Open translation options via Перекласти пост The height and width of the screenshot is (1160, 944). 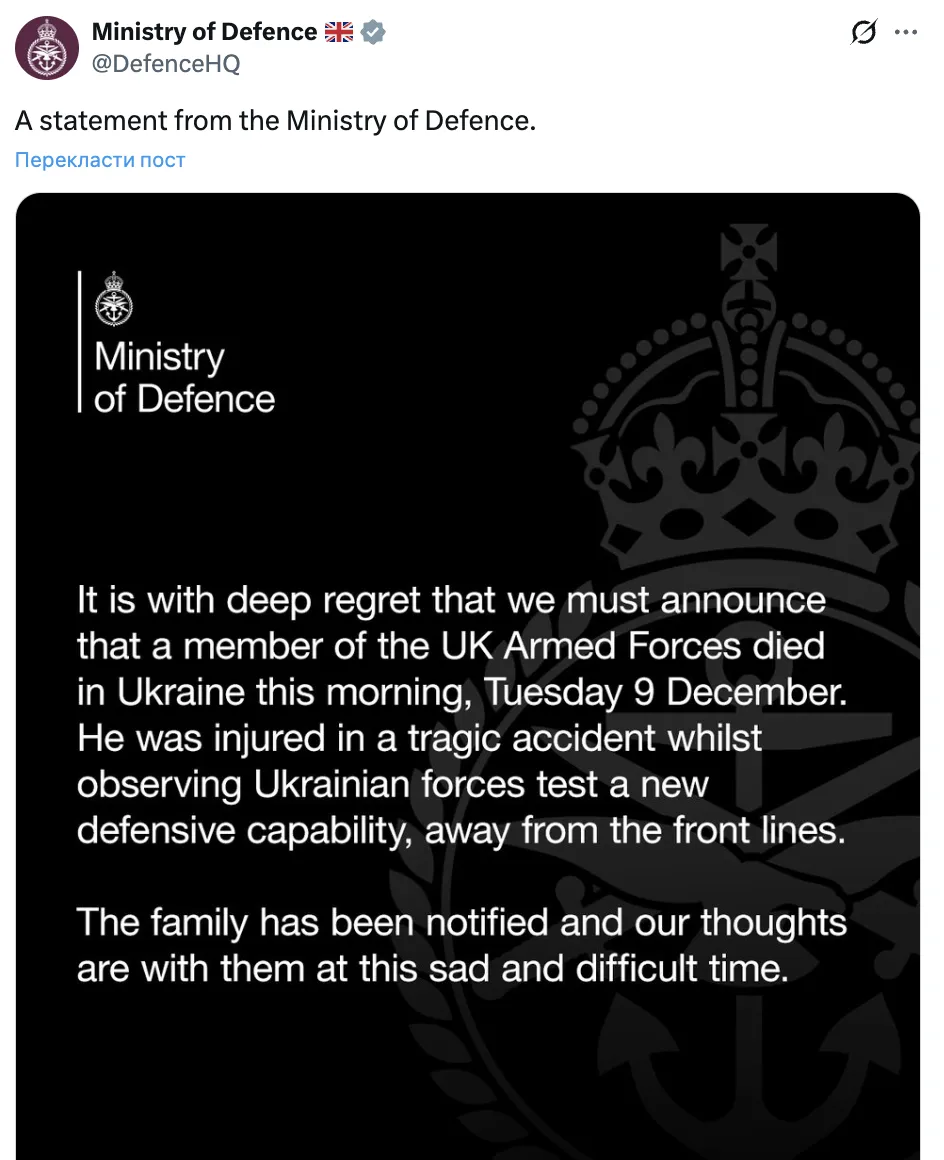[x=99, y=159]
